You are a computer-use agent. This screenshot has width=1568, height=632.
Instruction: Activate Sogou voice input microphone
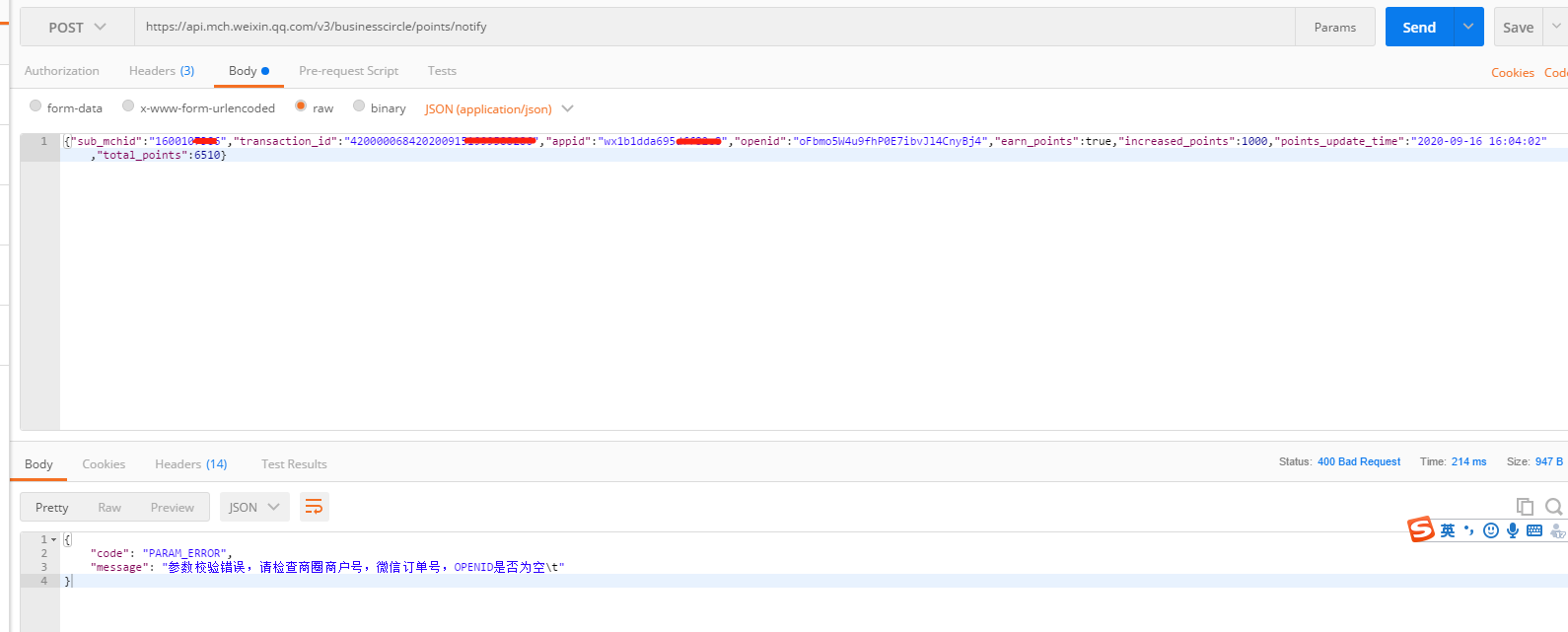(1513, 530)
